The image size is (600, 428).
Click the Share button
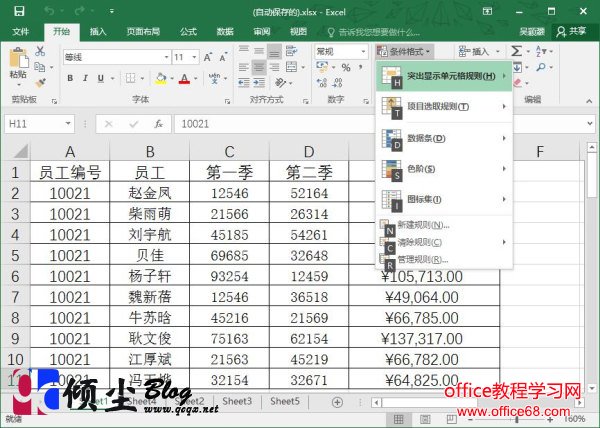[571, 31]
